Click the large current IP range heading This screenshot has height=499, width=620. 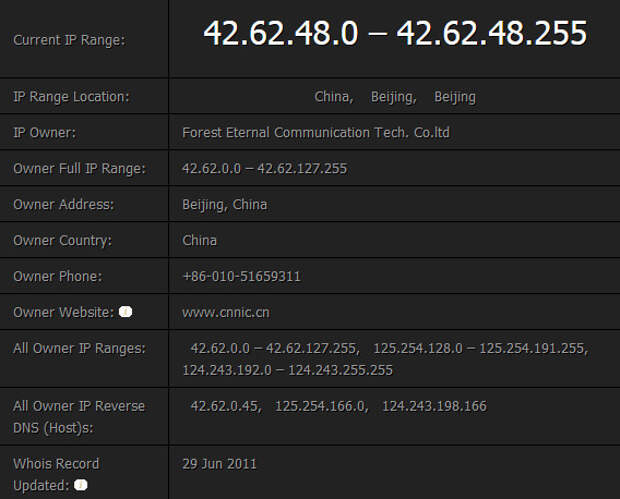pos(395,33)
